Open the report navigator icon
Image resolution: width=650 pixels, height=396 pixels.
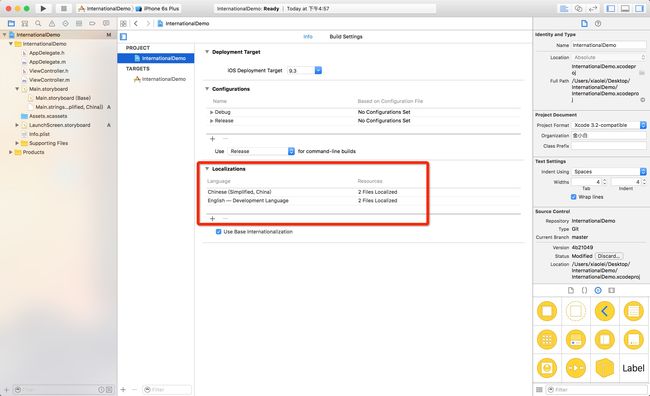pyautogui.click(x=106, y=24)
